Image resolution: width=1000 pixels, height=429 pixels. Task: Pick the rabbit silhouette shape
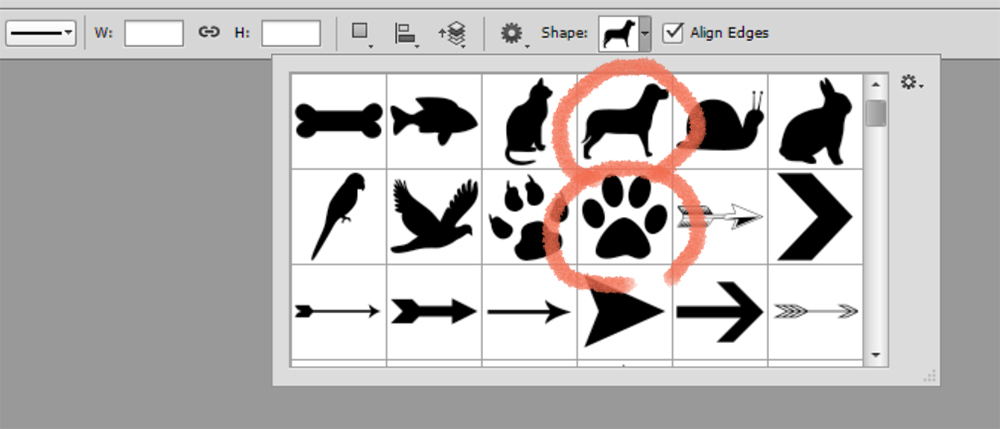pyautogui.click(x=816, y=121)
